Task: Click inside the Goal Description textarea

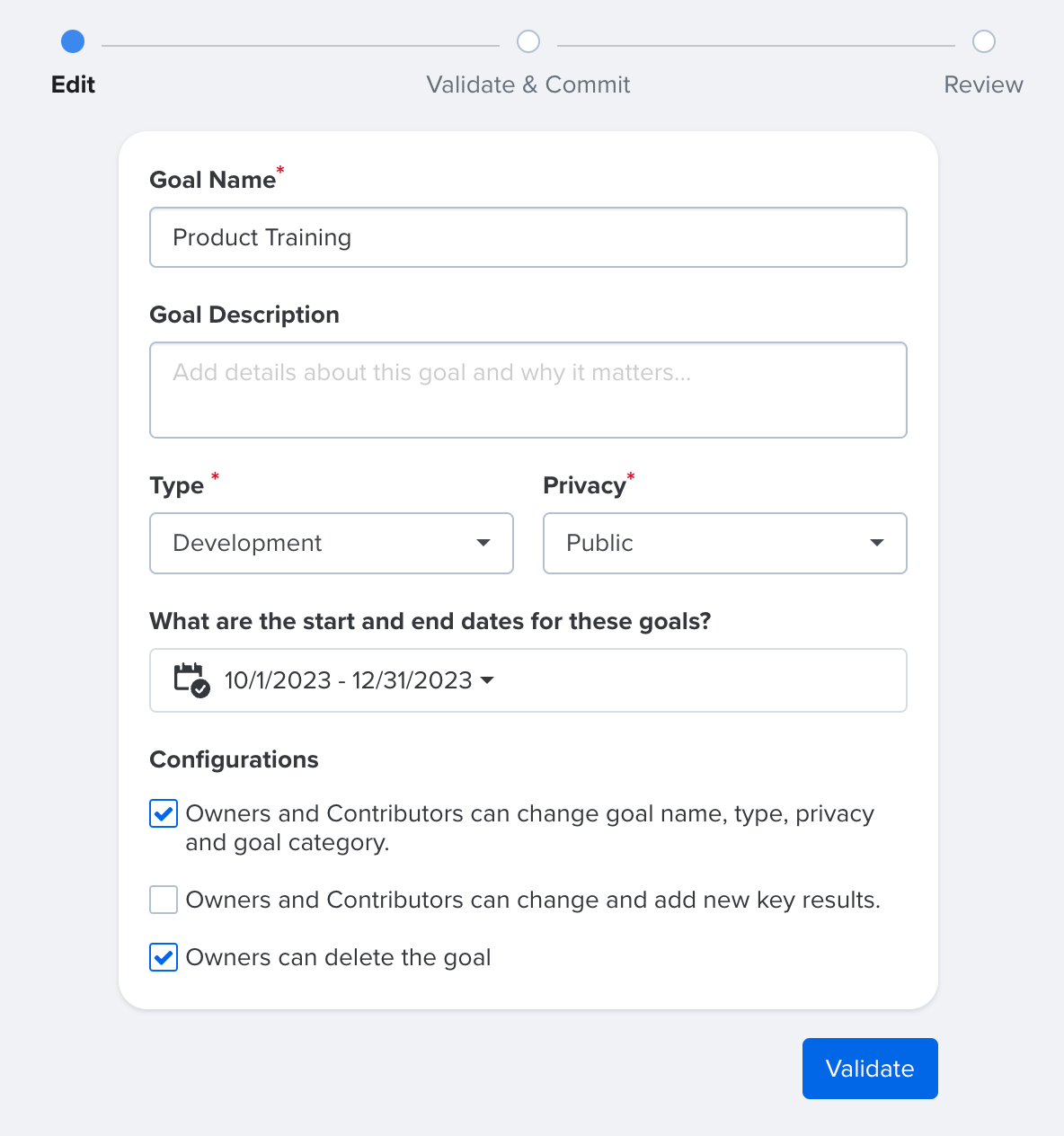Action: point(528,390)
